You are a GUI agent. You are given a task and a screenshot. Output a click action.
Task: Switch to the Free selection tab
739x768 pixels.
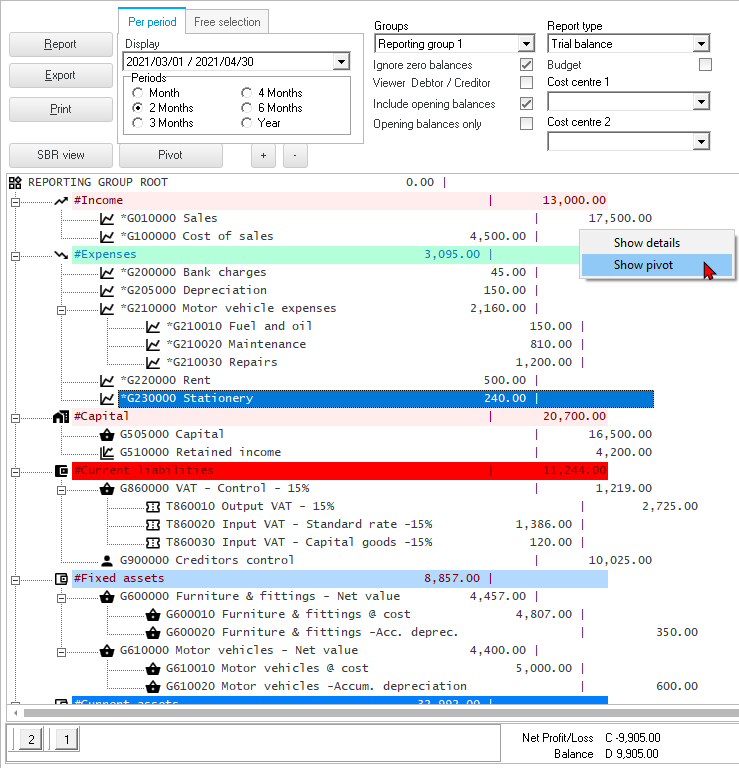click(x=227, y=22)
